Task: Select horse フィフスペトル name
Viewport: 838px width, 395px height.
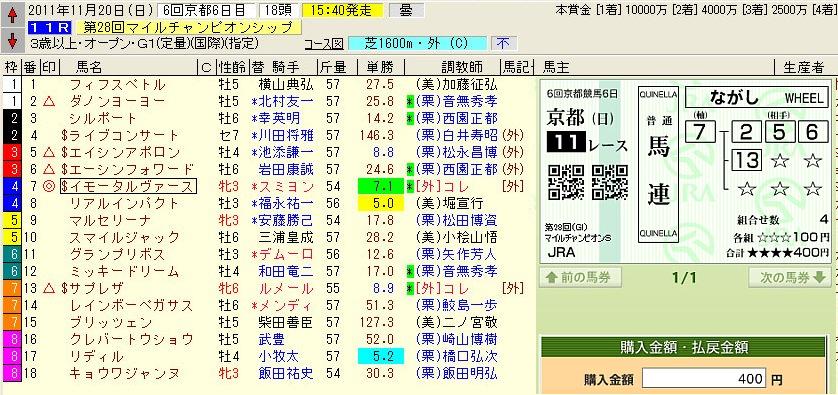Action: click(118, 84)
